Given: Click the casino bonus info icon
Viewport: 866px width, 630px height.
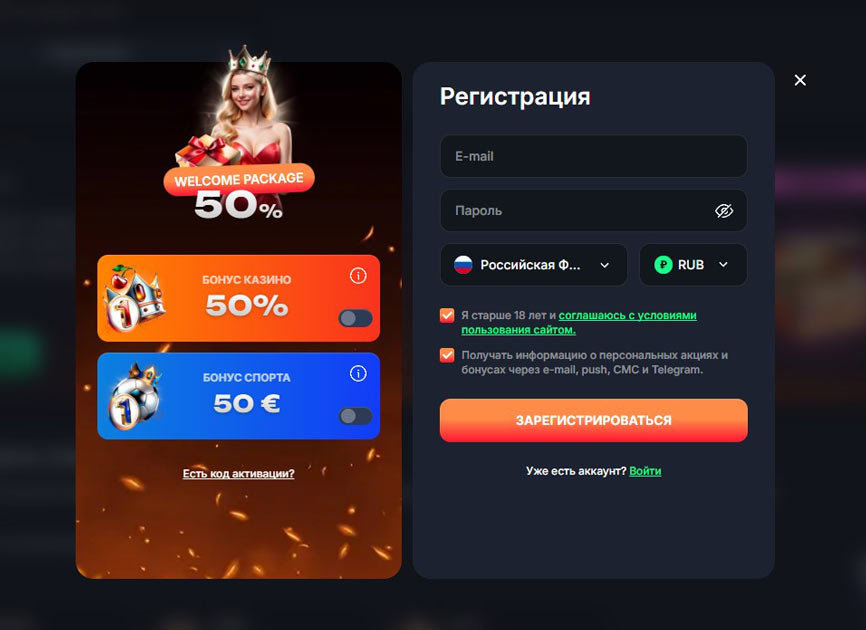Looking at the screenshot, I should pos(358,276).
